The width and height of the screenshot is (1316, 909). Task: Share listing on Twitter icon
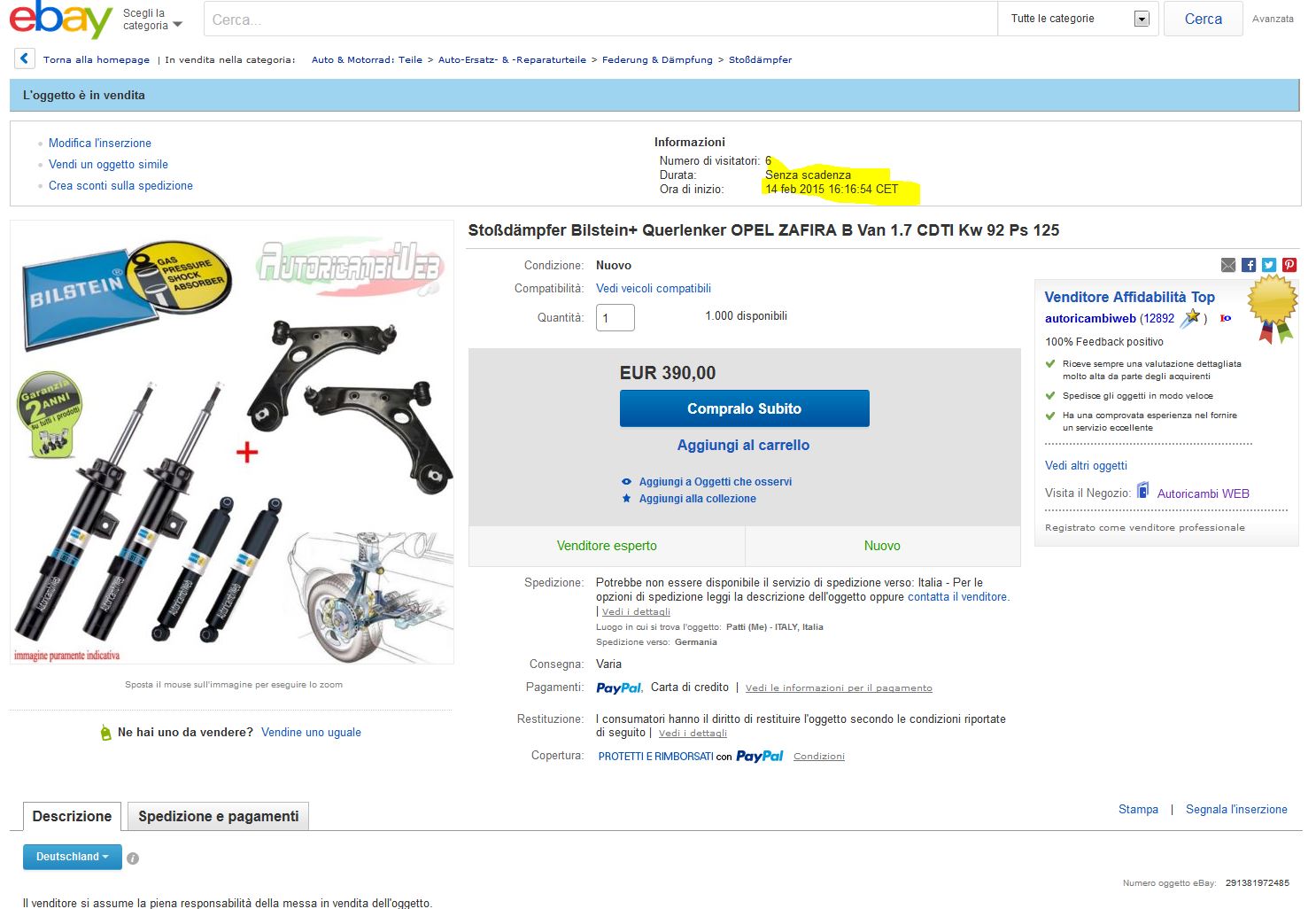coord(1269,265)
